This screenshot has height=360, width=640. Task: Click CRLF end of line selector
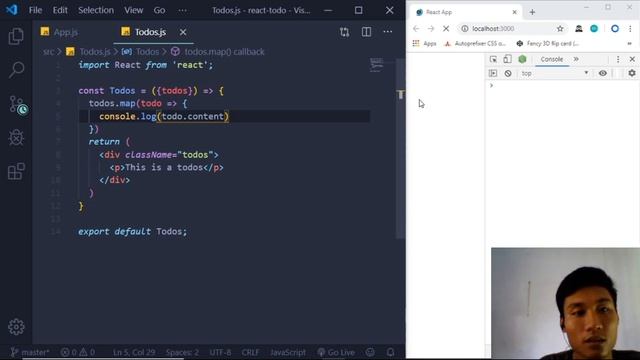tap(250, 352)
